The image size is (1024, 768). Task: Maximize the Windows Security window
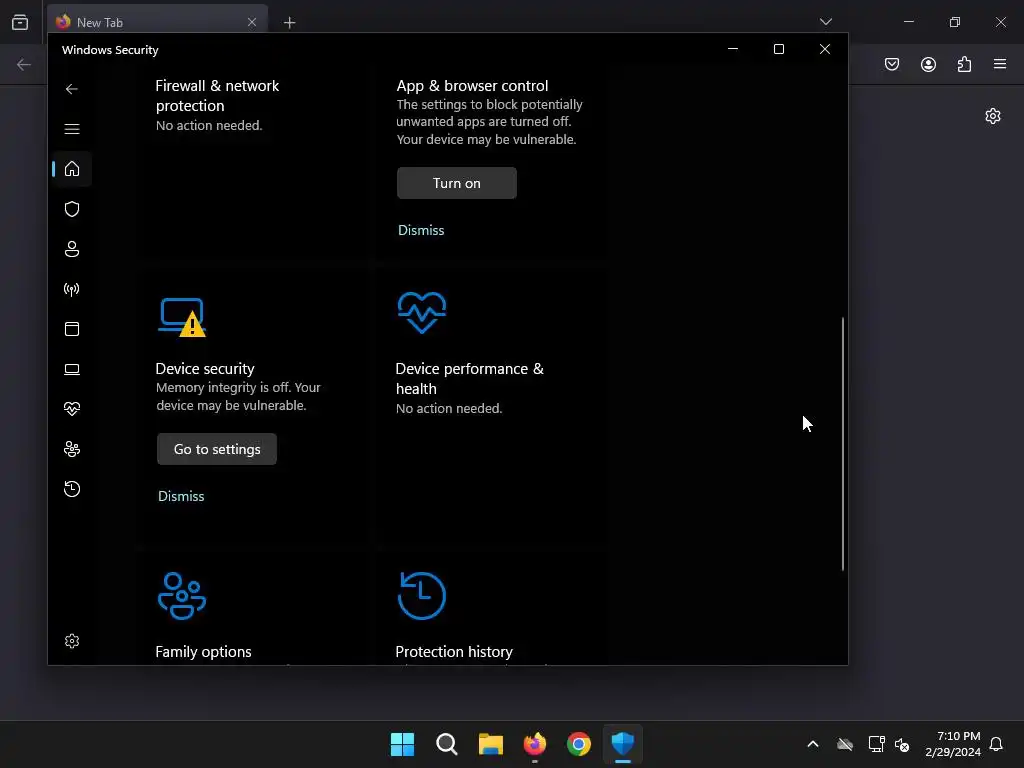(x=778, y=49)
